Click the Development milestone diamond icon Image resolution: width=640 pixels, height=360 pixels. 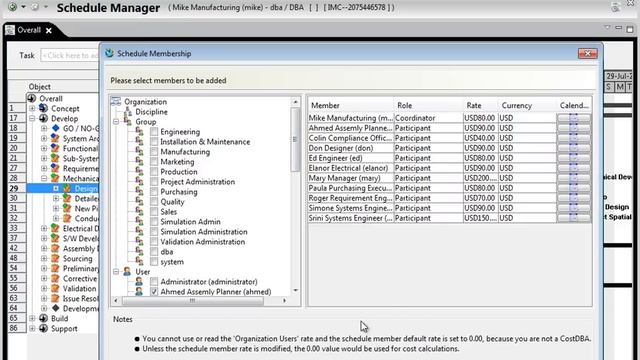coord(56,308)
